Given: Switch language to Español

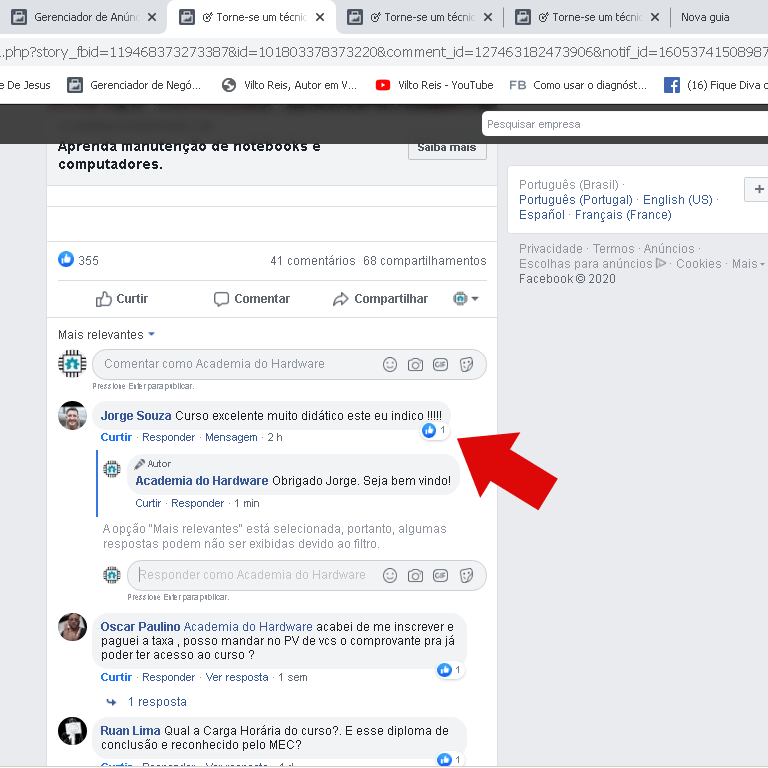Looking at the screenshot, I should click(x=542, y=215).
